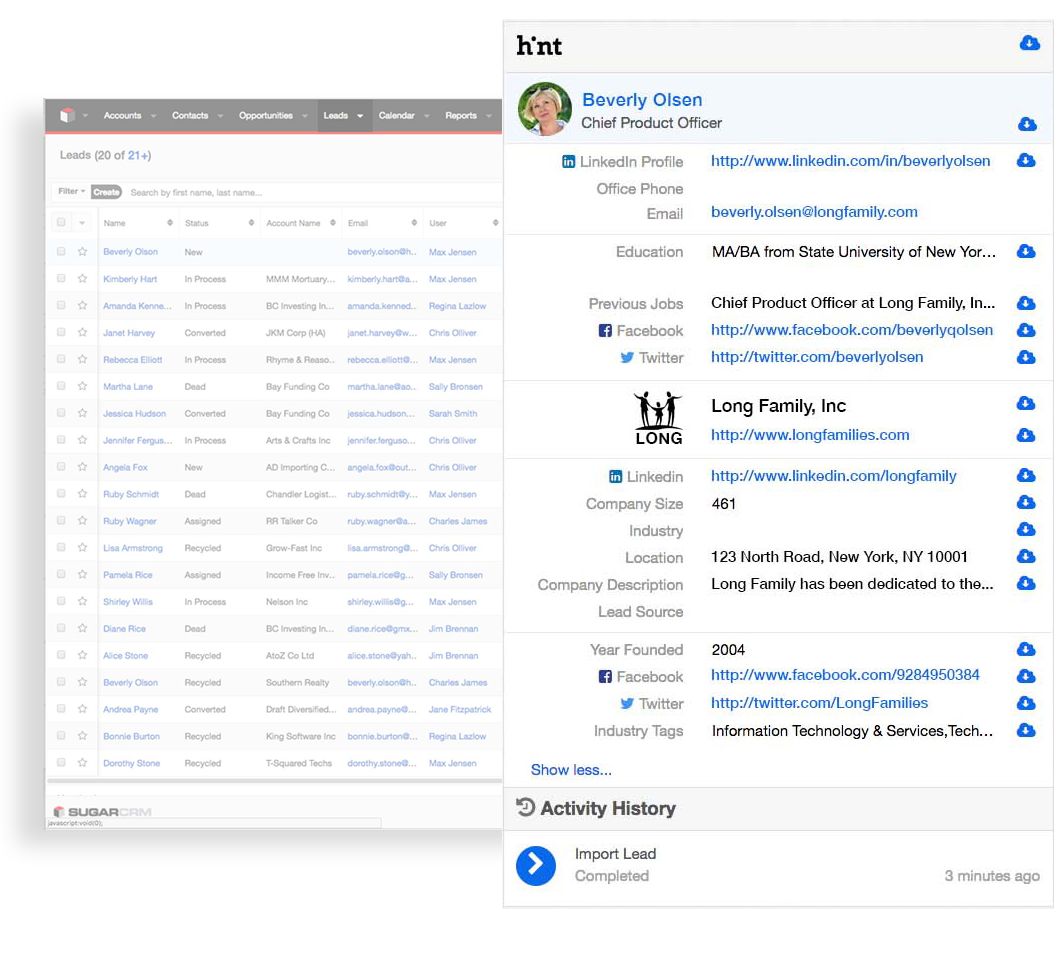Go to Accounts module tab
The image size is (1054, 955).
tap(122, 116)
